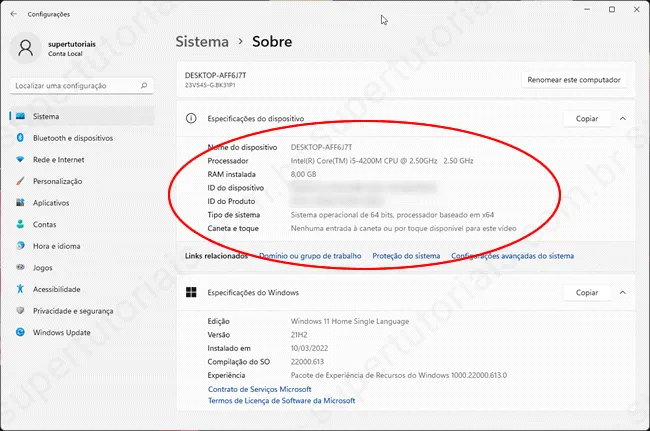Focus the Localizar uma configuração search box
650x431 pixels.
[82, 86]
